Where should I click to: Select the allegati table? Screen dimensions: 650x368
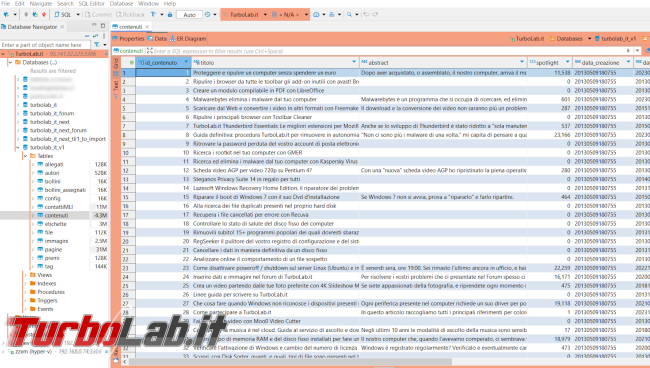(x=54, y=164)
